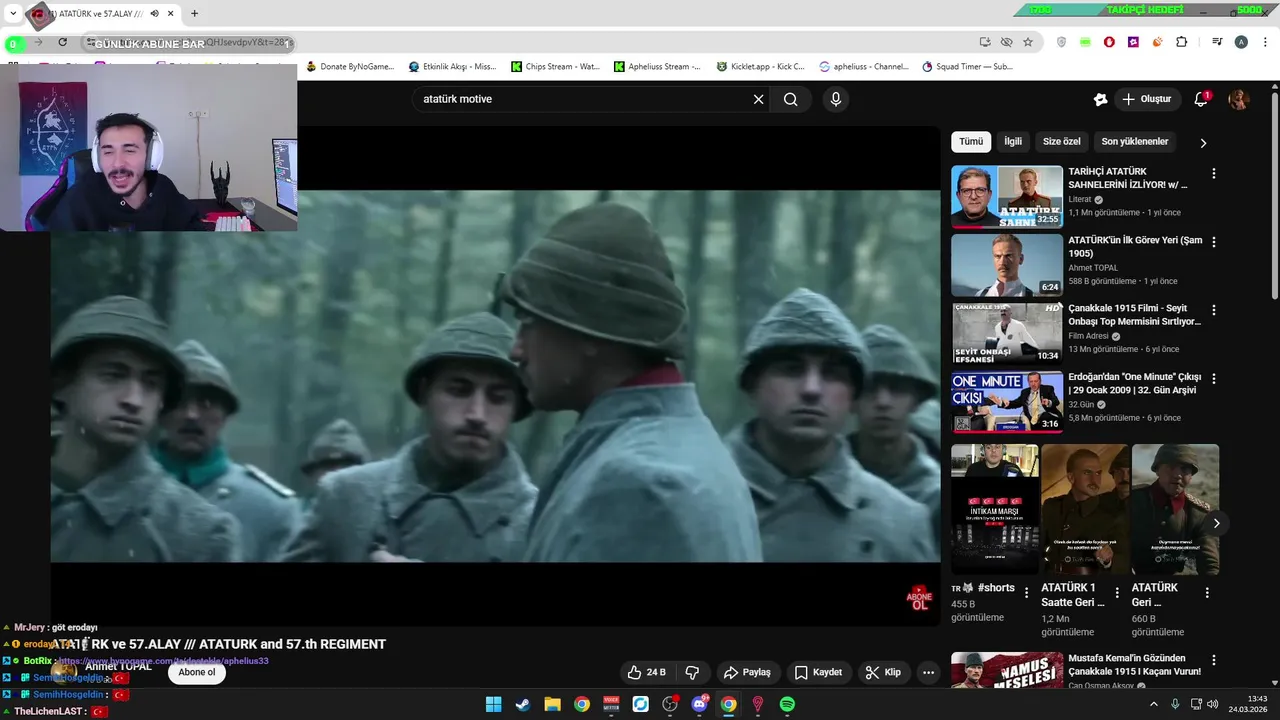Share the video using Paylaş
Viewport: 1280px width, 720px height.
747,672
